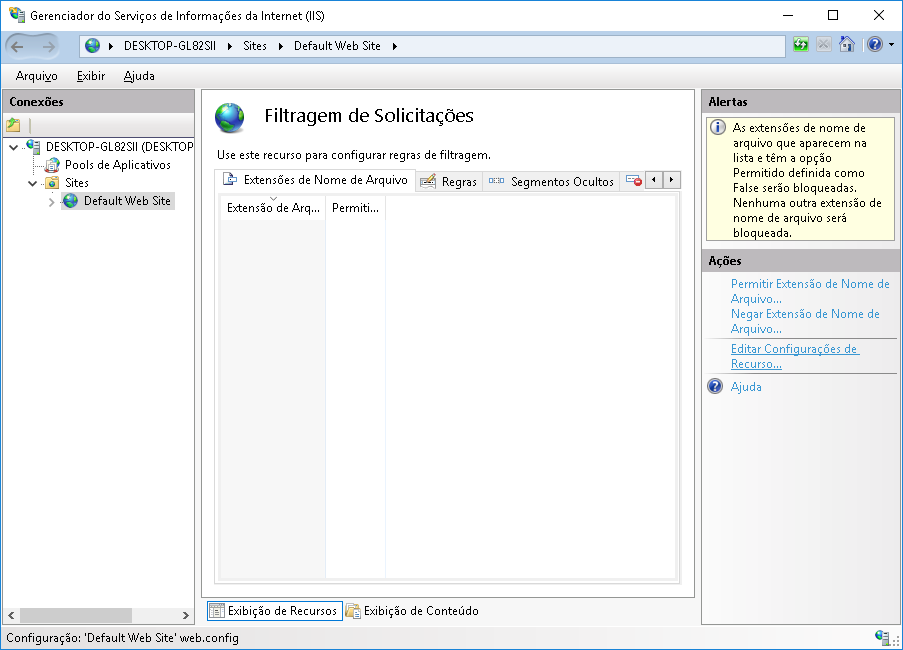Image resolution: width=903 pixels, height=650 pixels.
Task: Sort by the Permiti... column header
Action: (355, 208)
